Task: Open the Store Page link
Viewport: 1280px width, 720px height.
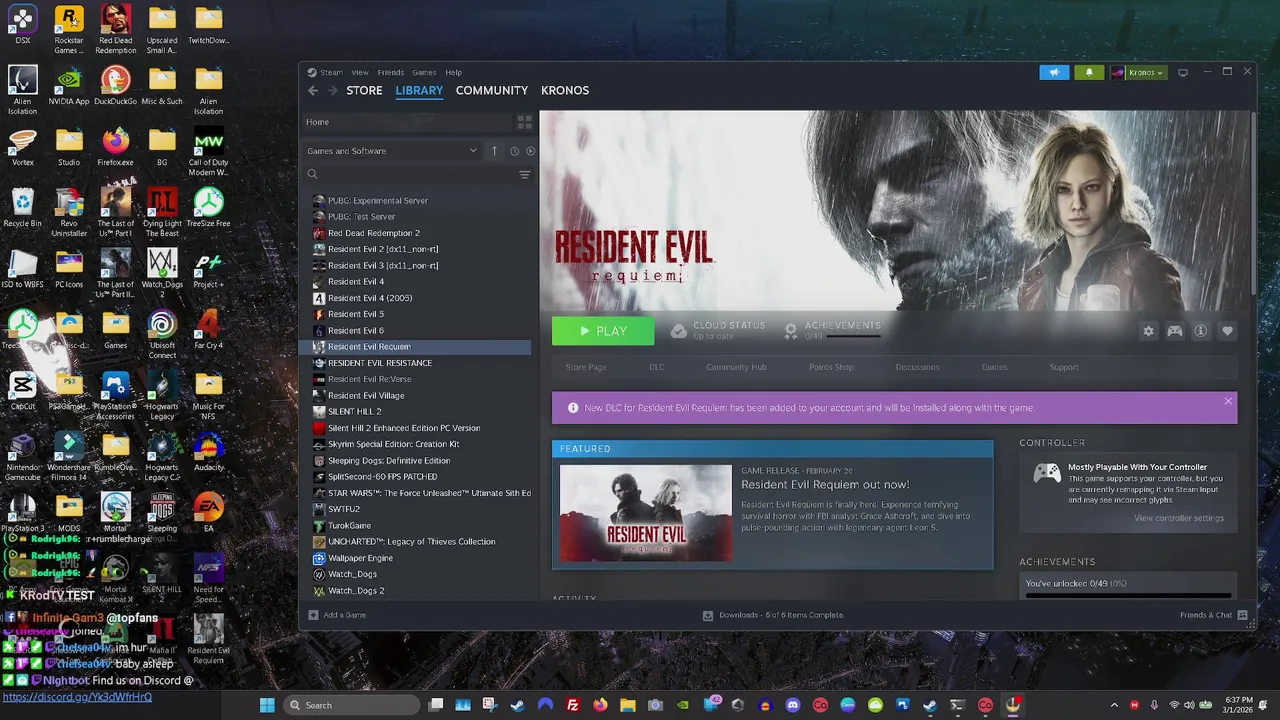Action: tap(586, 367)
